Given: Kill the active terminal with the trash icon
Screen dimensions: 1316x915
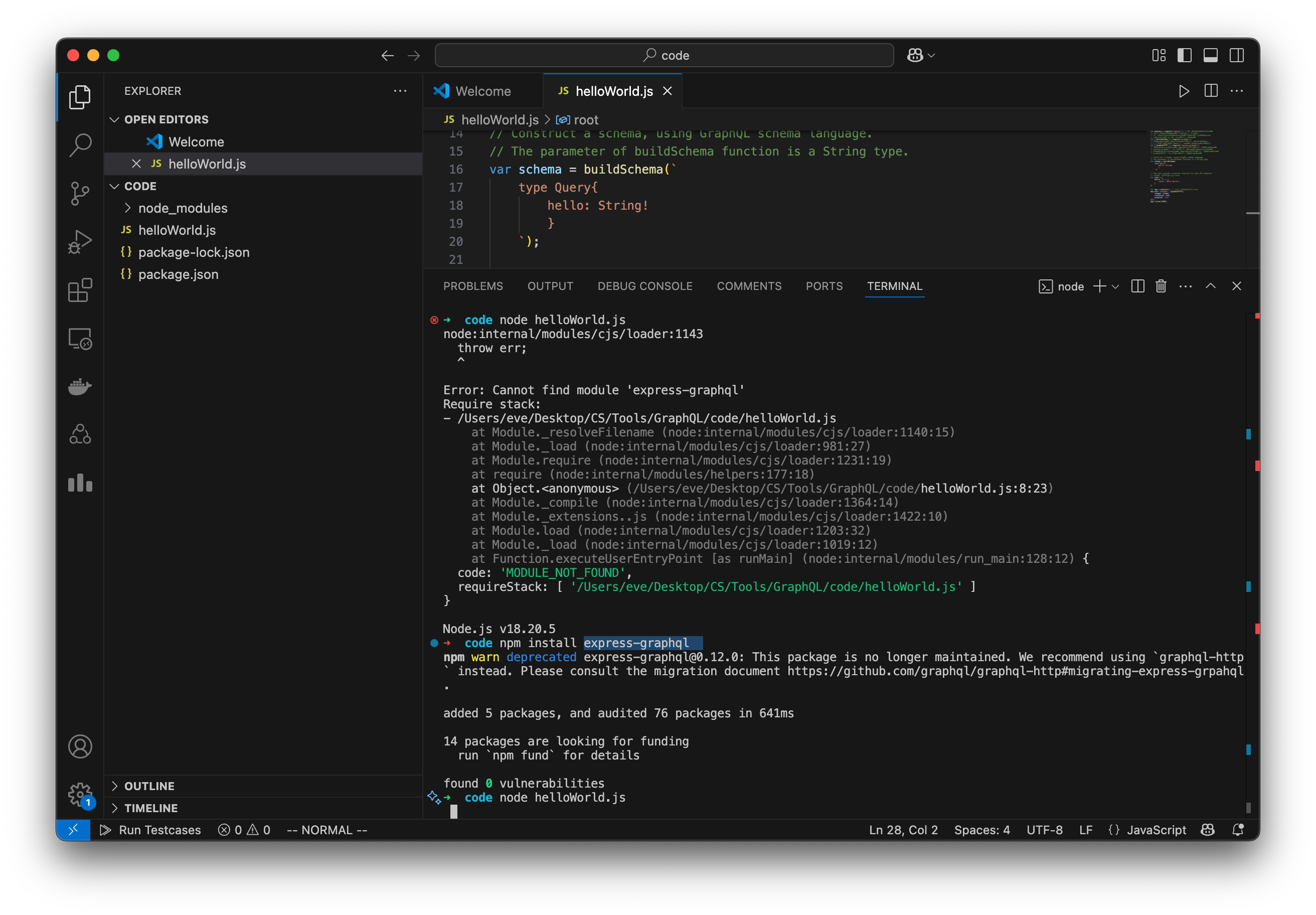Looking at the screenshot, I should click(1161, 286).
